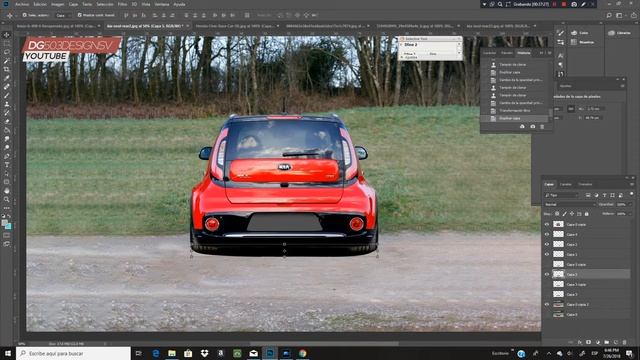Open the Archivo menu
The image size is (640, 360).
pos(22,4)
